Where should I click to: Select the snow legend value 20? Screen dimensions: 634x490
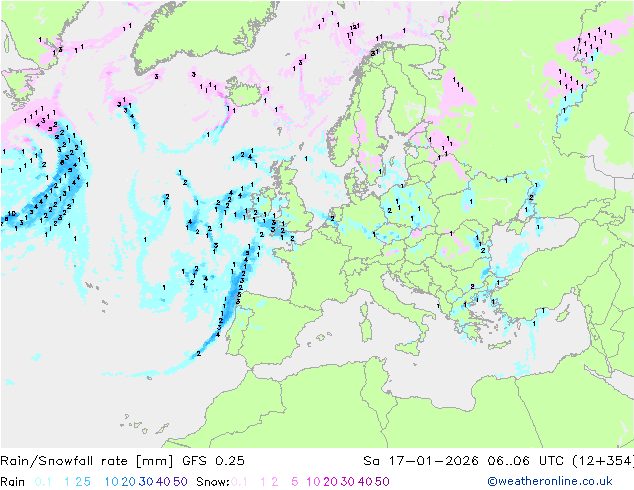coord(330,482)
